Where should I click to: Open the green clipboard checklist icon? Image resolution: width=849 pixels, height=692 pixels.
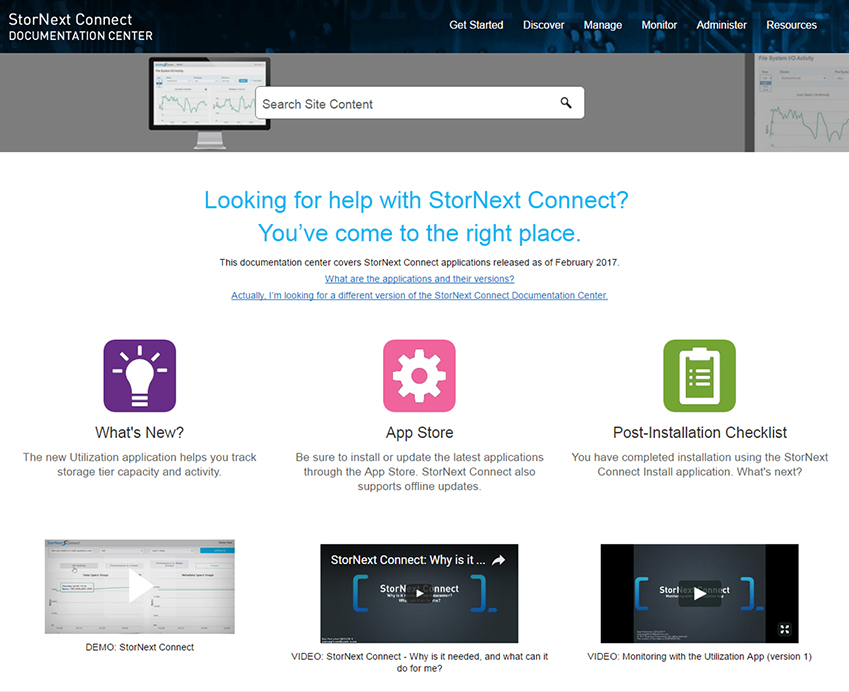(700, 376)
